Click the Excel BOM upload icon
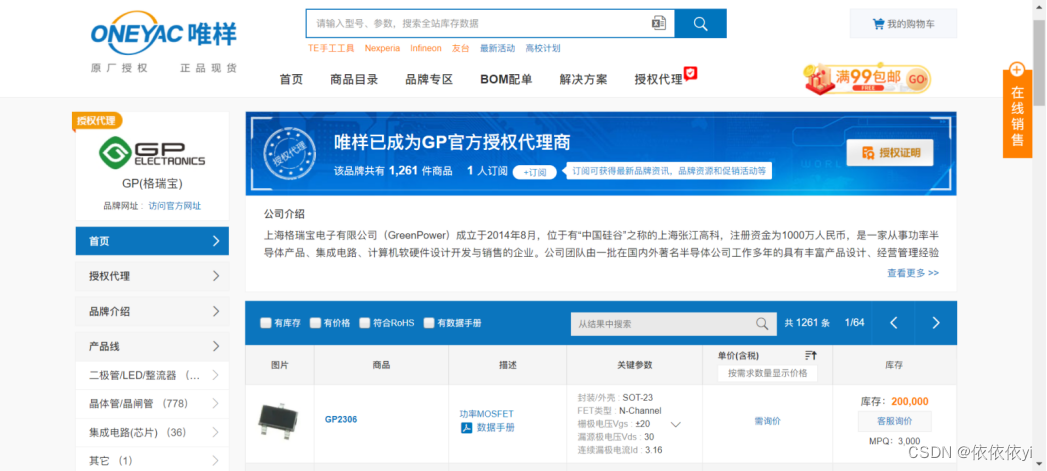This screenshot has height=471, width=1047. 658,23
